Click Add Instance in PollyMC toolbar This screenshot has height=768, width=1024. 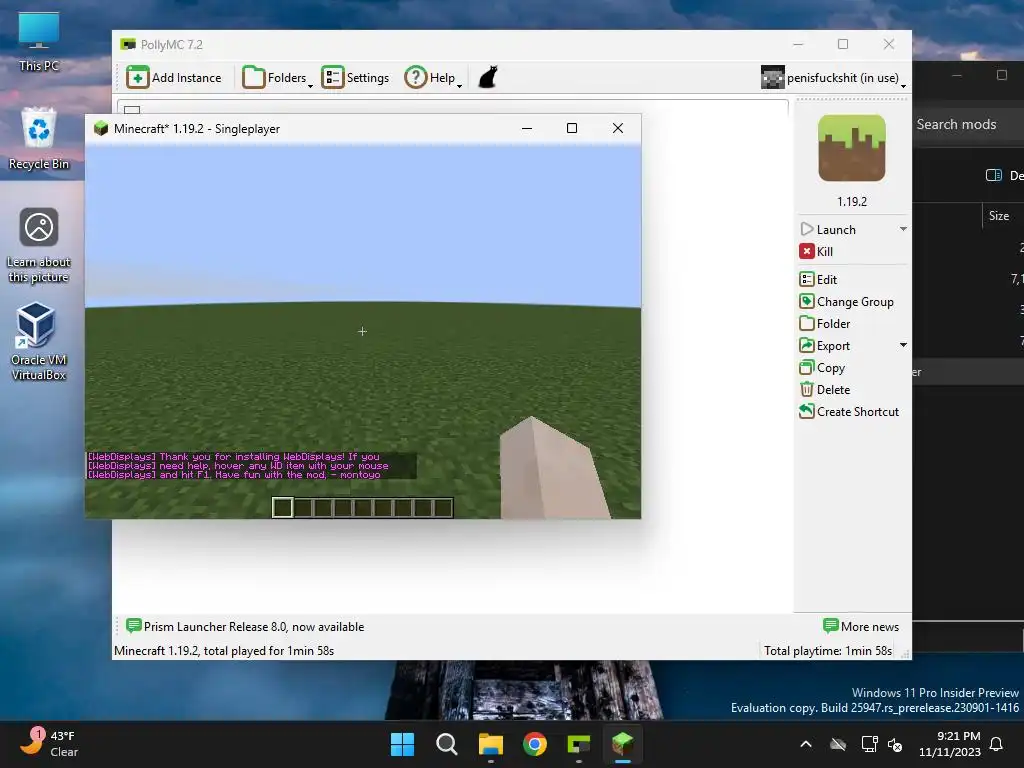pyautogui.click(x=174, y=78)
